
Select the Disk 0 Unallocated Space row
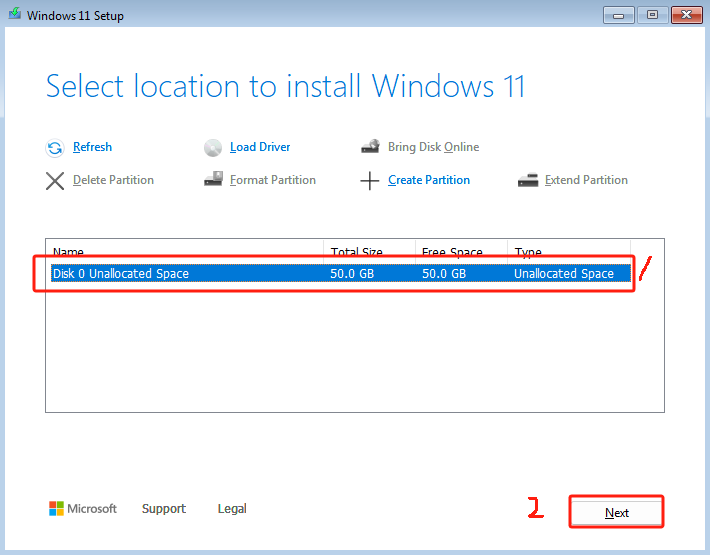341,273
